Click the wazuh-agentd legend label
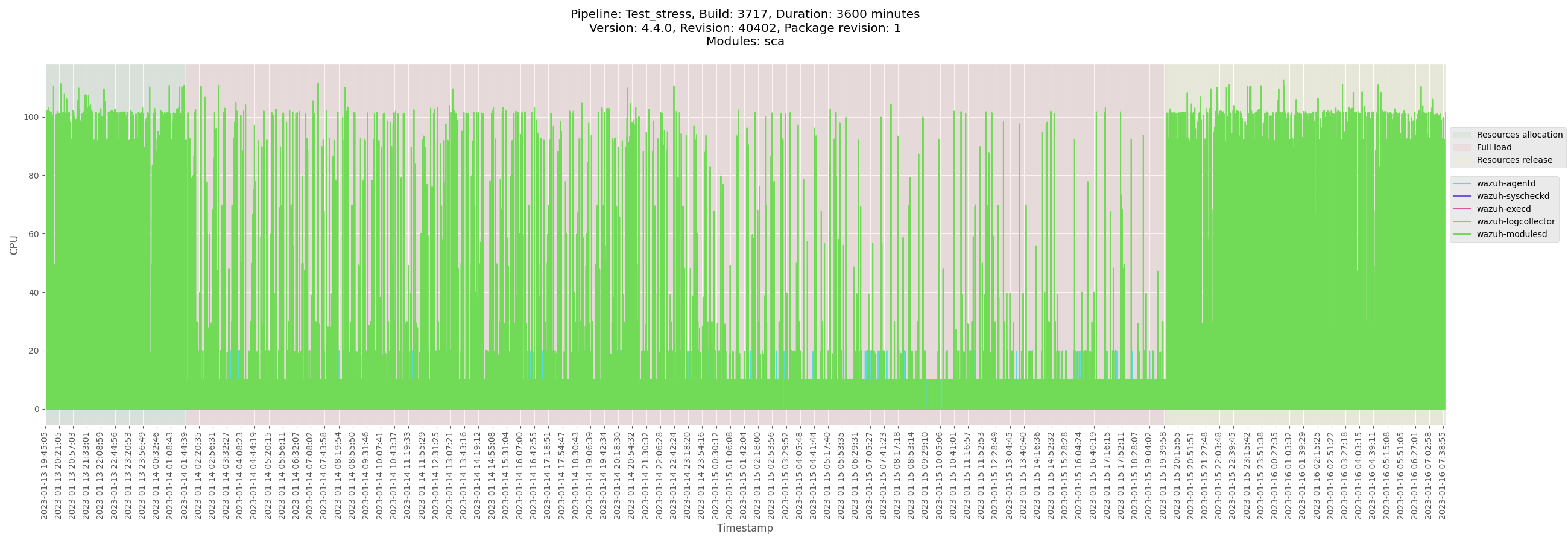Screen dimensions: 1568x543 coord(1506,183)
